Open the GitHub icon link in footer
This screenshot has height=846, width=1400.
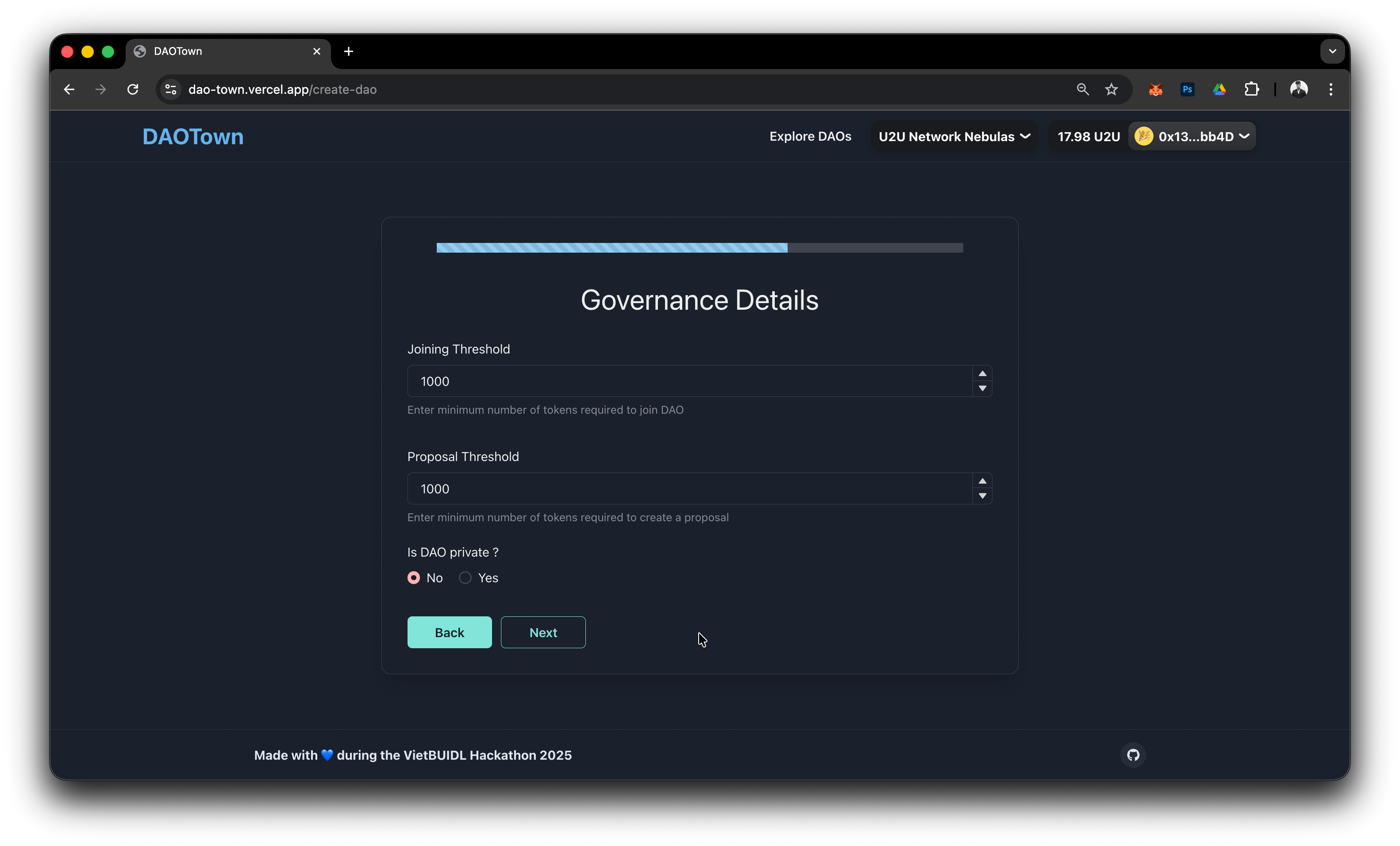pos(1133,755)
